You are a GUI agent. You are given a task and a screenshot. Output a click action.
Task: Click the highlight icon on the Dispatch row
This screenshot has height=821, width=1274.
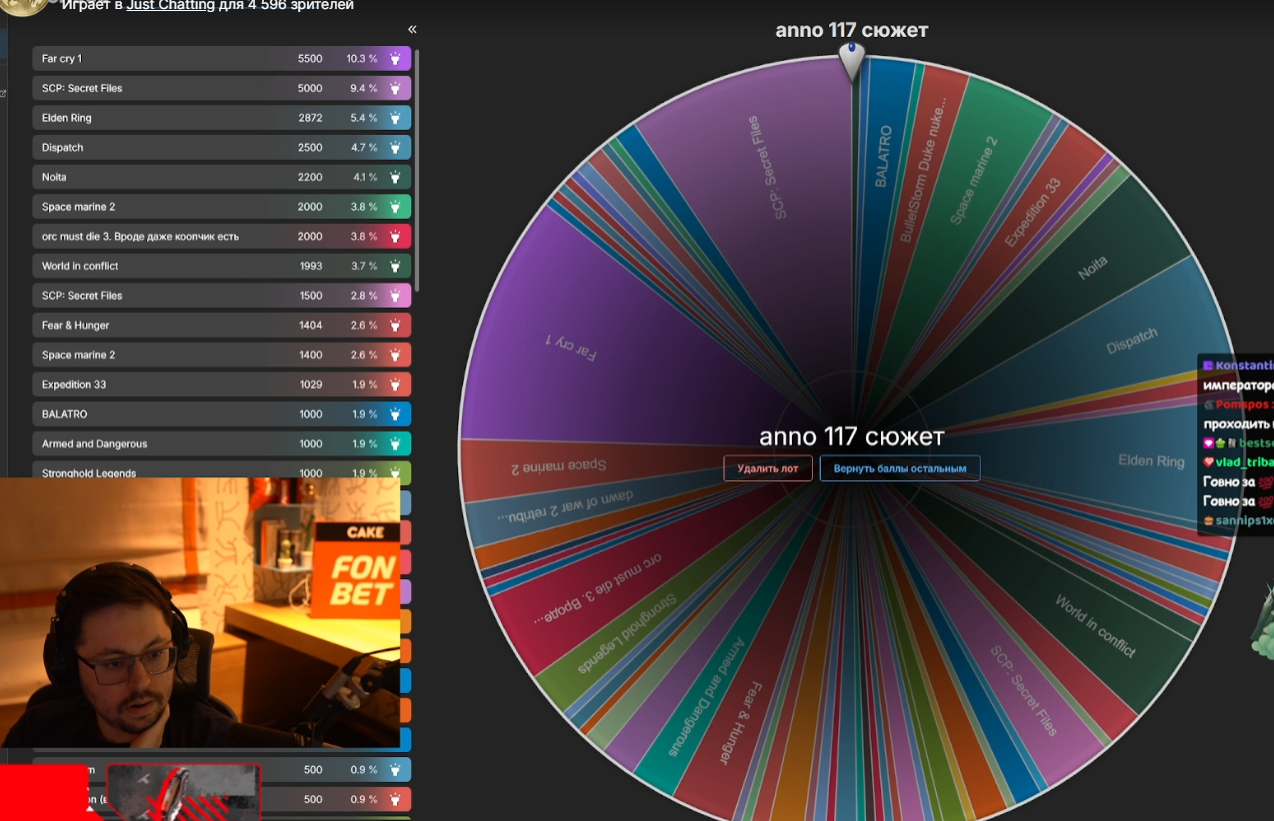click(x=395, y=147)
